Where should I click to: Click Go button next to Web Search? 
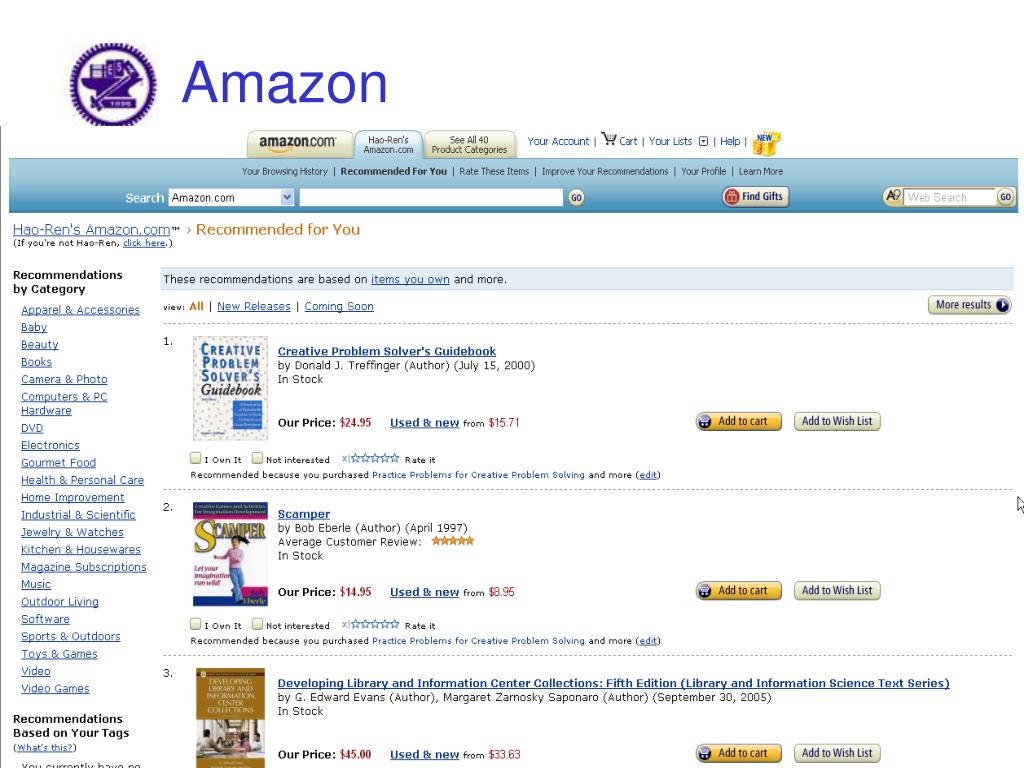(x=1005, y=197)
